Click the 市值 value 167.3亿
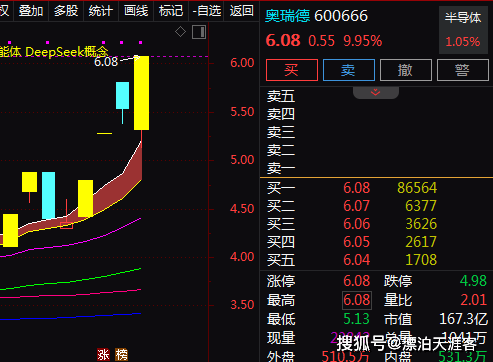The width and height of the screenshot is (493, 362). click(x=464, y=319)
